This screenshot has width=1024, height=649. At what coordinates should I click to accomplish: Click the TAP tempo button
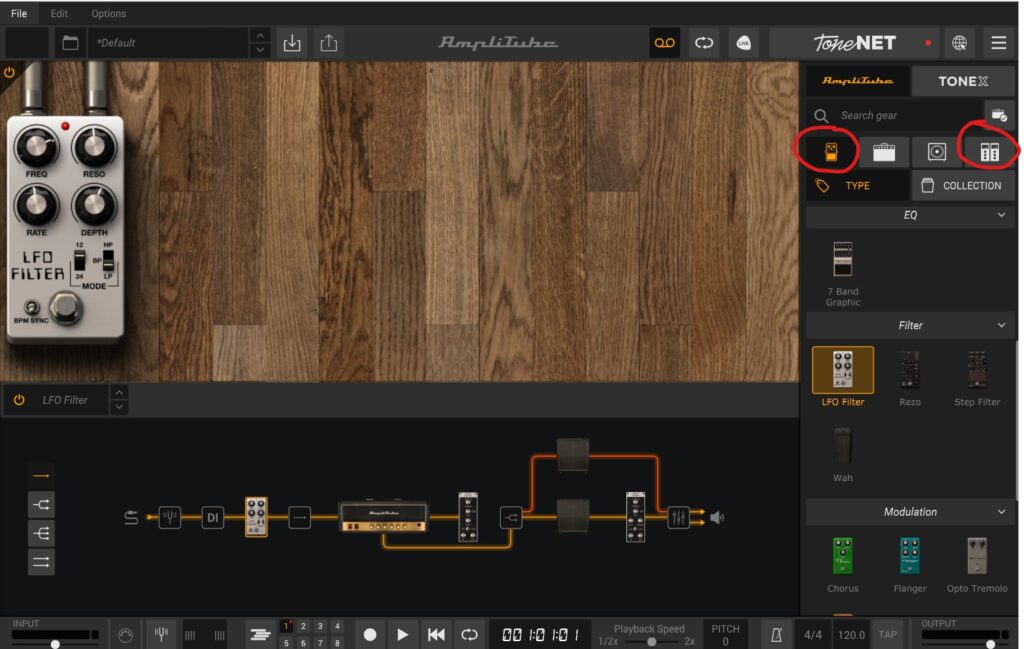887,634
